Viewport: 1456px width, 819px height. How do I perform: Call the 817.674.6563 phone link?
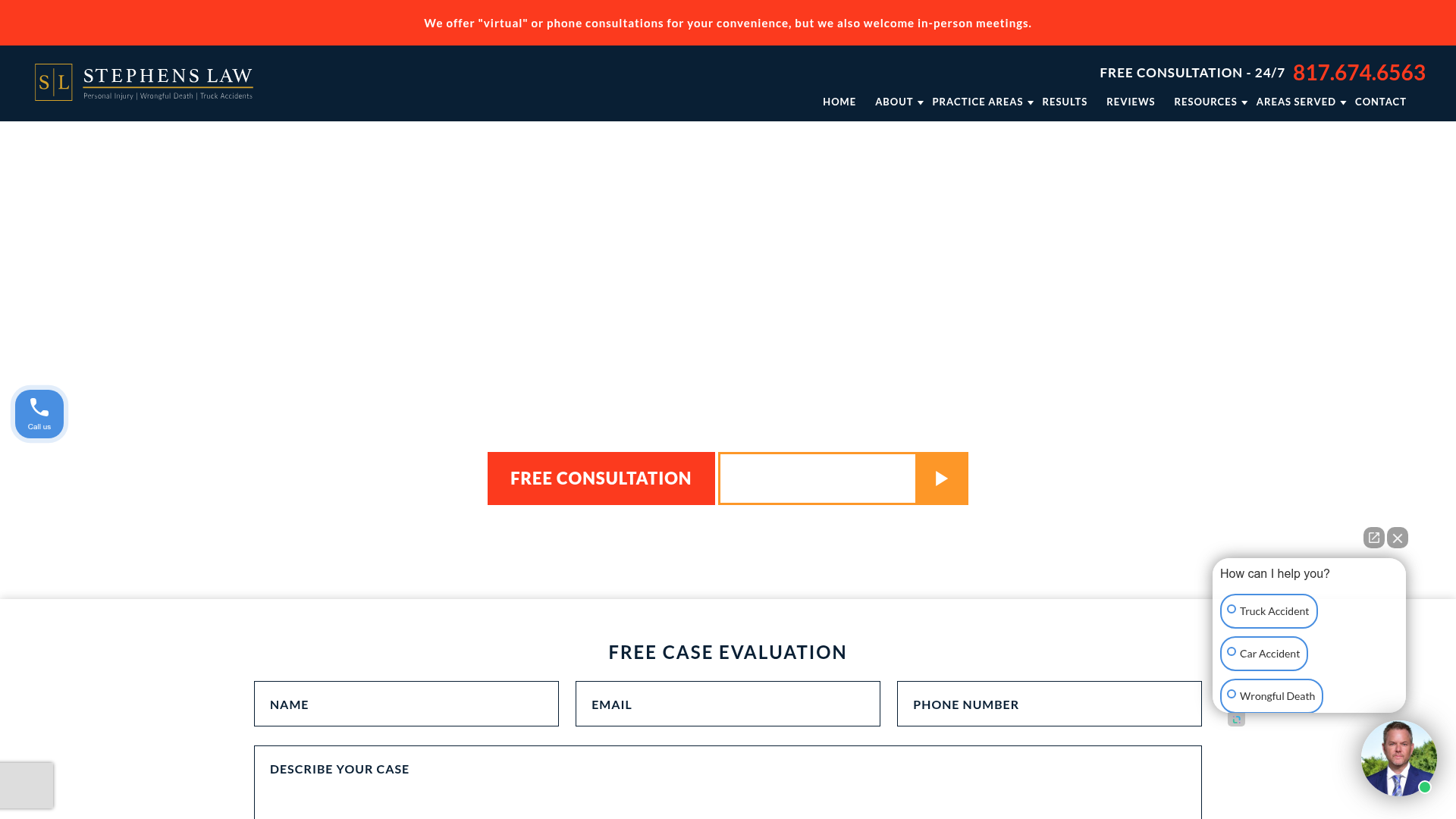point(1358,73)
